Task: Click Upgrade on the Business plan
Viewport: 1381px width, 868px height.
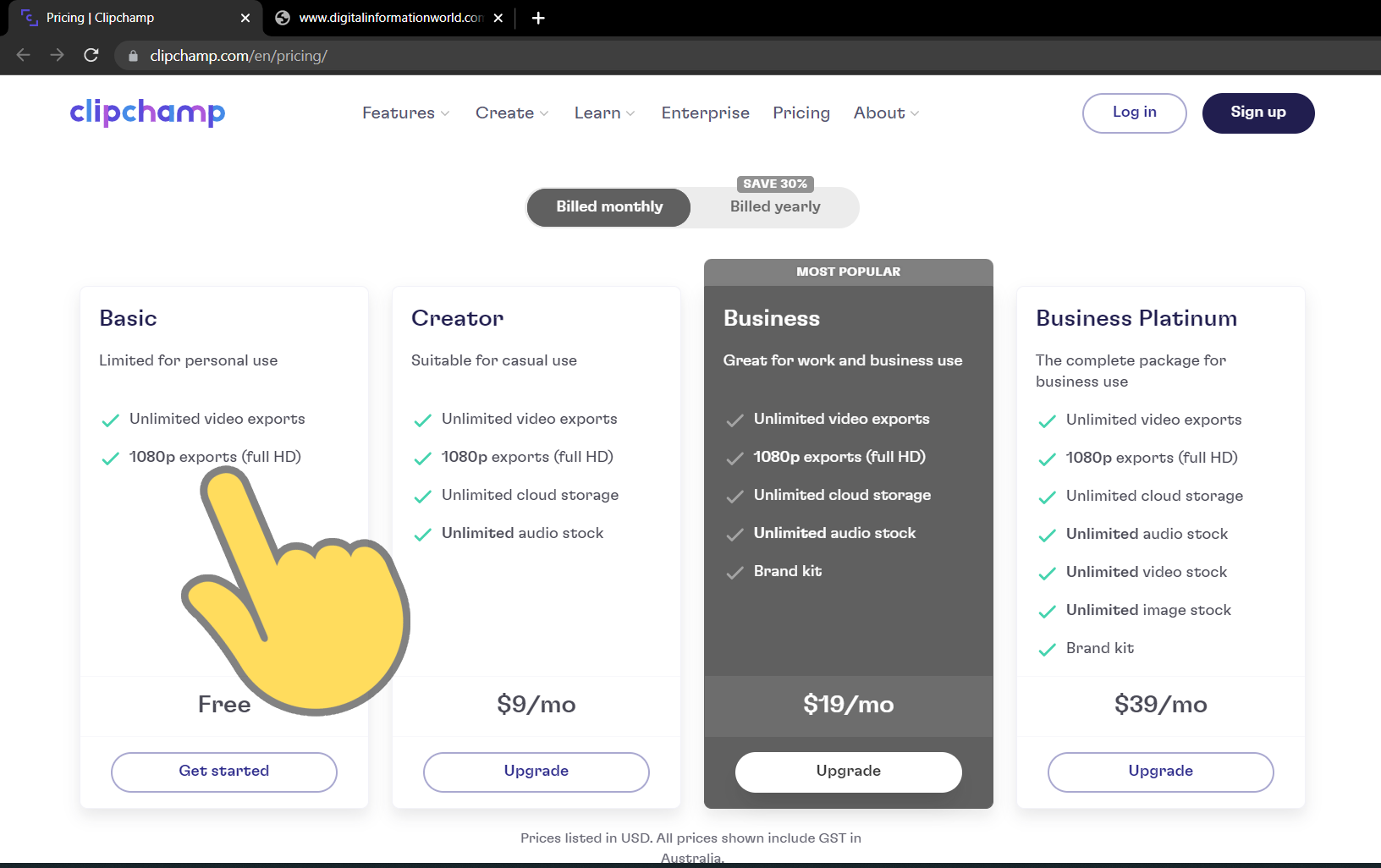Action: pyautogui.click(x=849, y=772)
